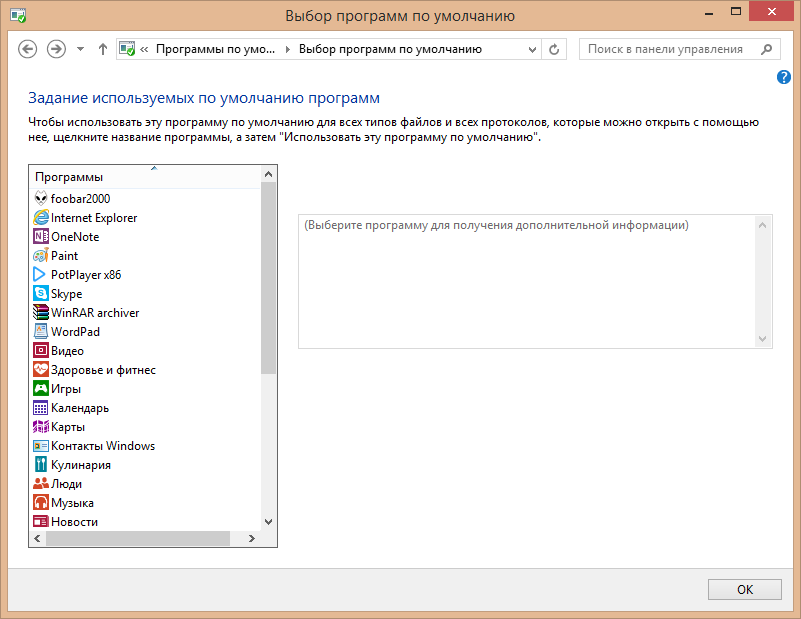This screenshot has width=801, height=619.
Task: Choose the Paint palette icon
Action: 41,256
